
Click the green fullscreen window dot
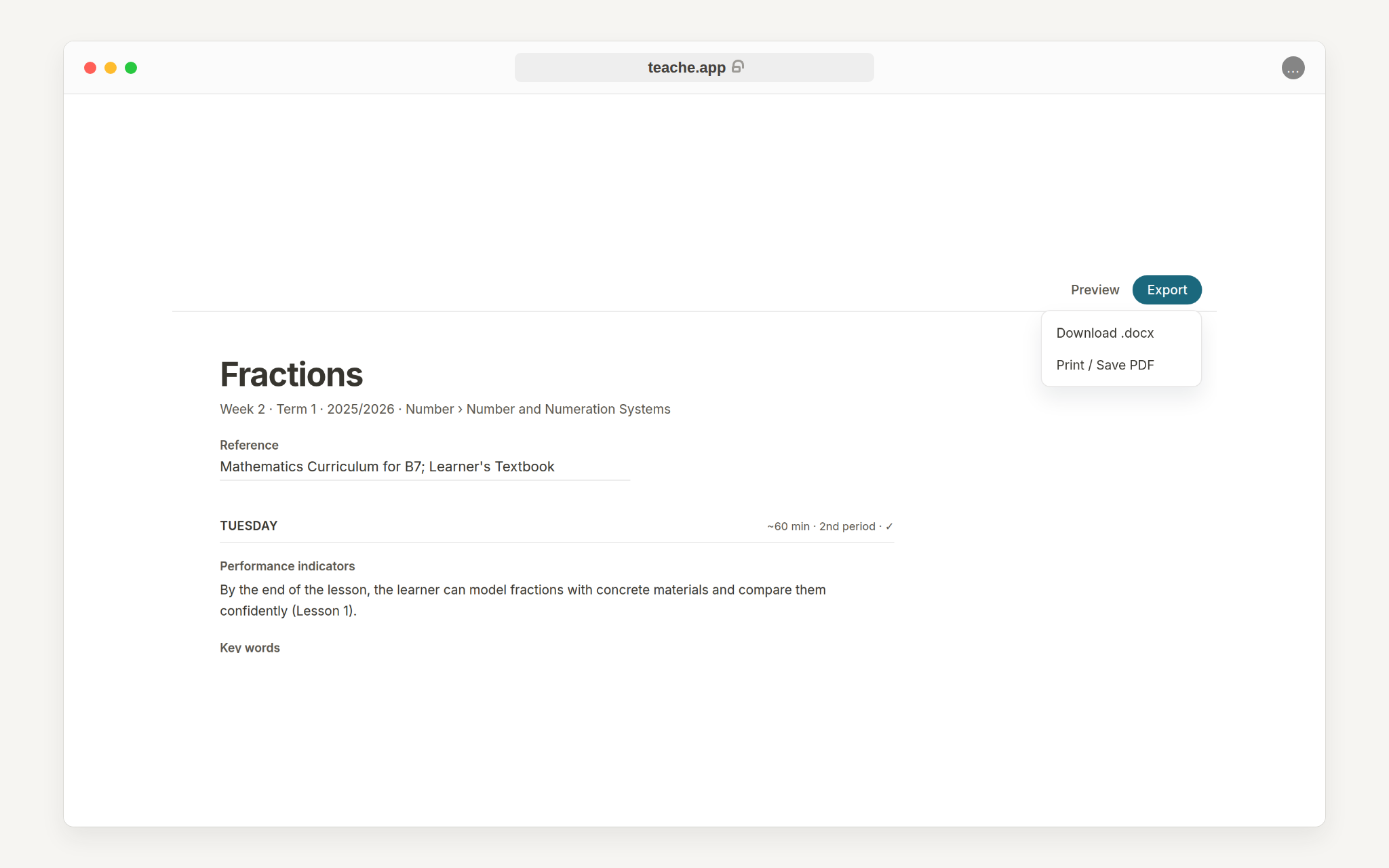click(131, 68)
